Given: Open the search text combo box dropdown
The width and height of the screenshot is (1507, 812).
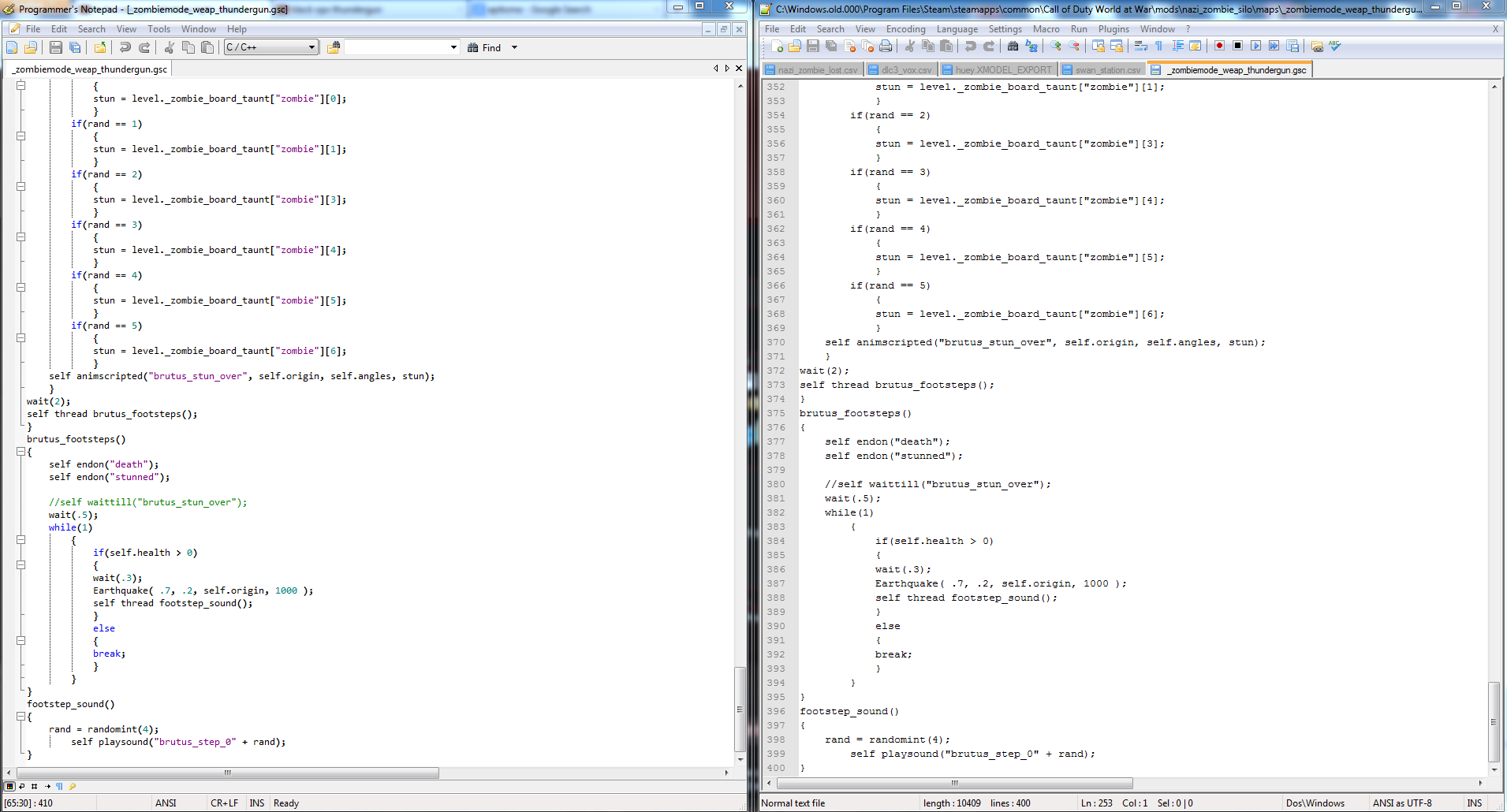Looking at the screenshot, I should click(453, 48).
